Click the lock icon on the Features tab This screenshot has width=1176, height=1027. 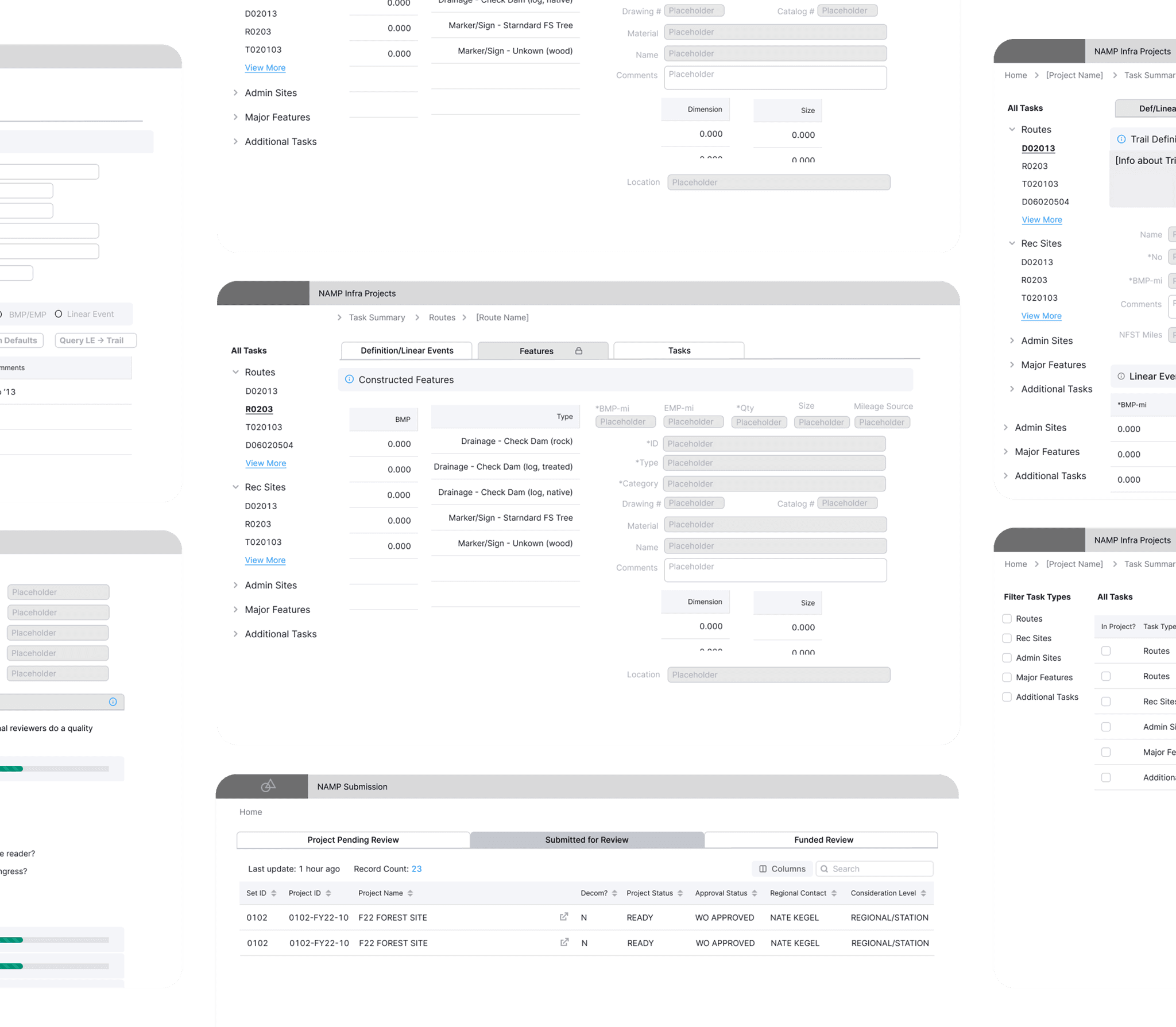click(x=579, y=351)
